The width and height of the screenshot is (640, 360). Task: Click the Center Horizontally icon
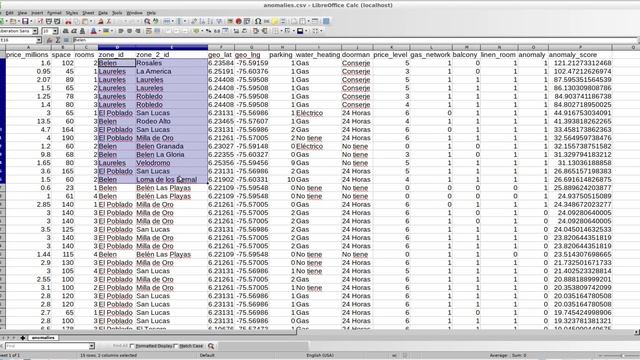129,31
